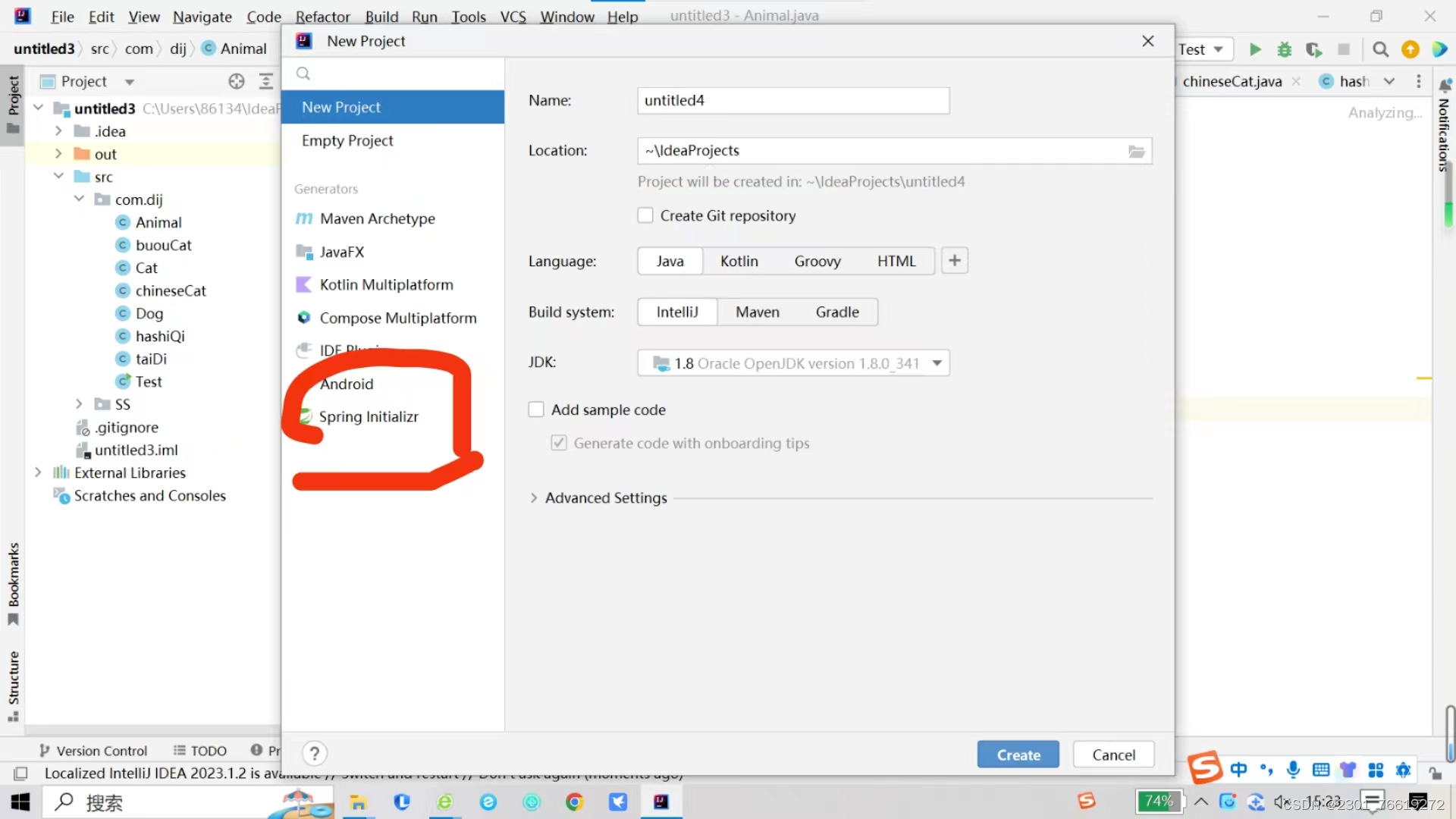This screenshot has width=1456, height=819.
Task: Uncheck Generate code with onboarding tips
Action: [x=559, y=443]
